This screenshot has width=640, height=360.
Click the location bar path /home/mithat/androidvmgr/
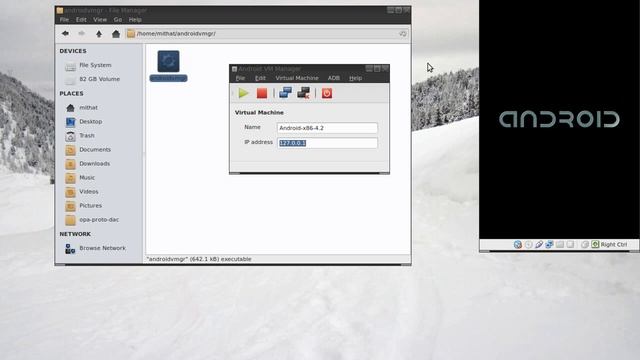click(176, 33)
